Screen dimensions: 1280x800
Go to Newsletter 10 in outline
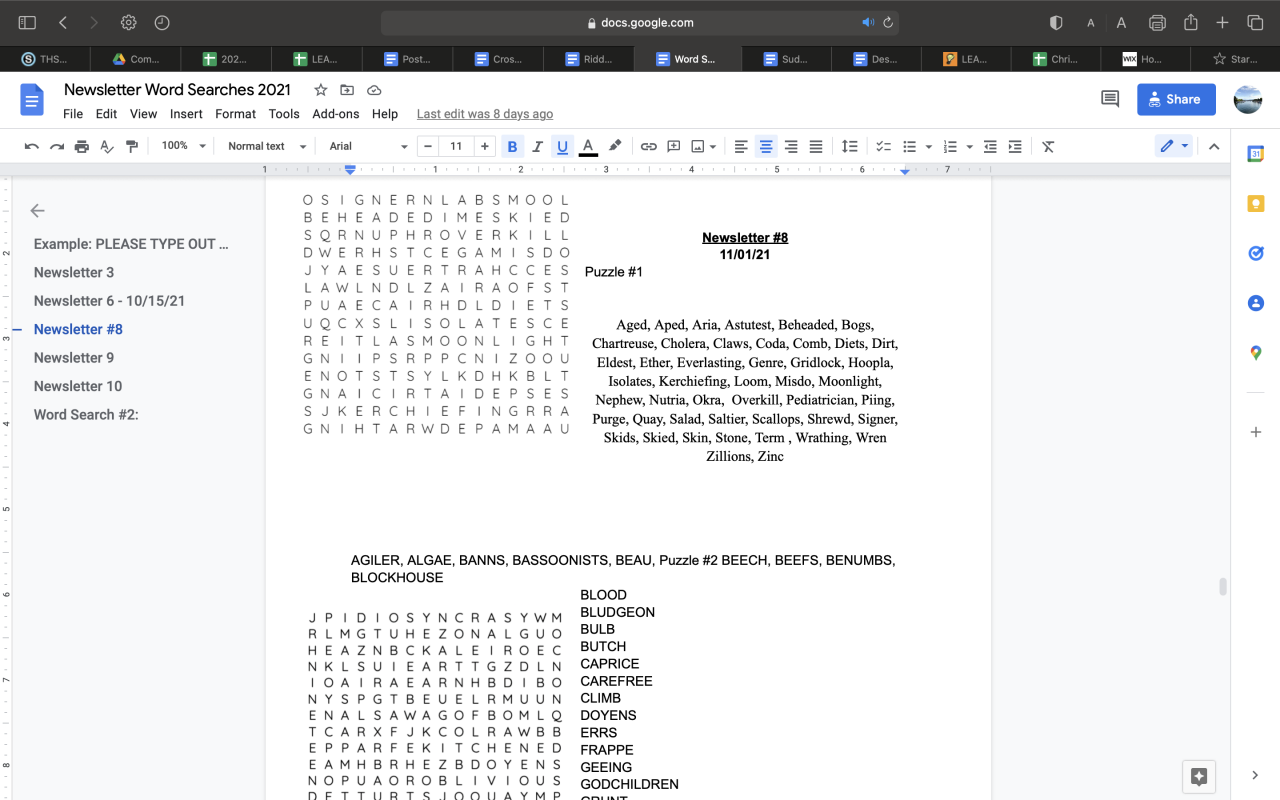point(78,386)
